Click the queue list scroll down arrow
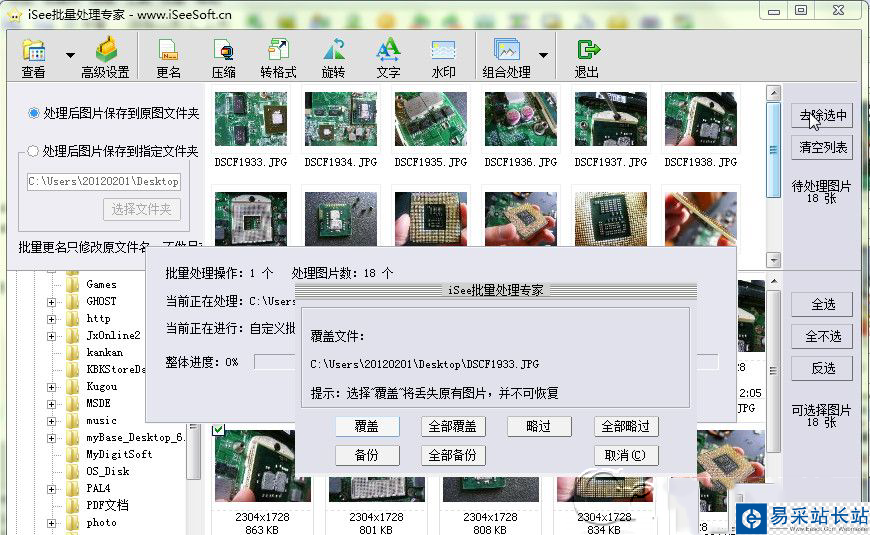Viewport: 870px width, 535px height. click(x=773, y=259)
